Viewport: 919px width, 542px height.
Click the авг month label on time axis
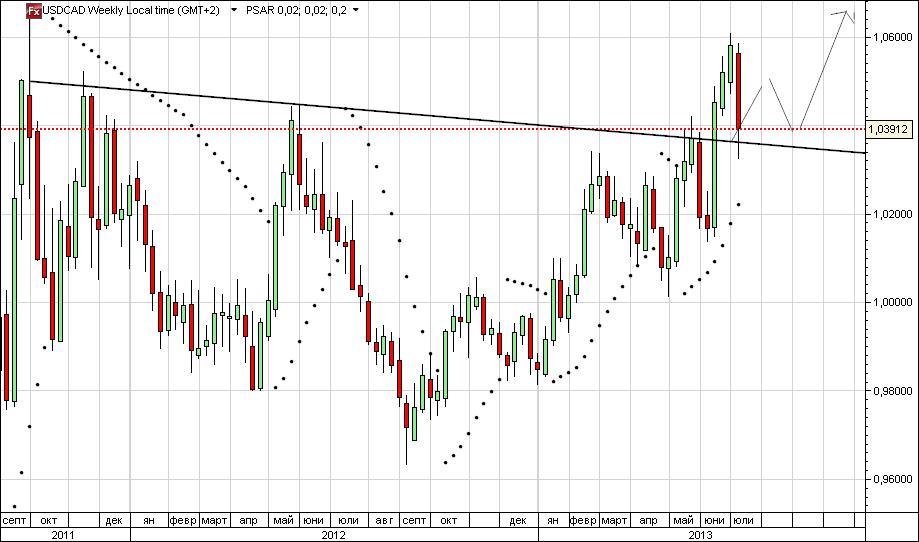click(x=384, y=520)
